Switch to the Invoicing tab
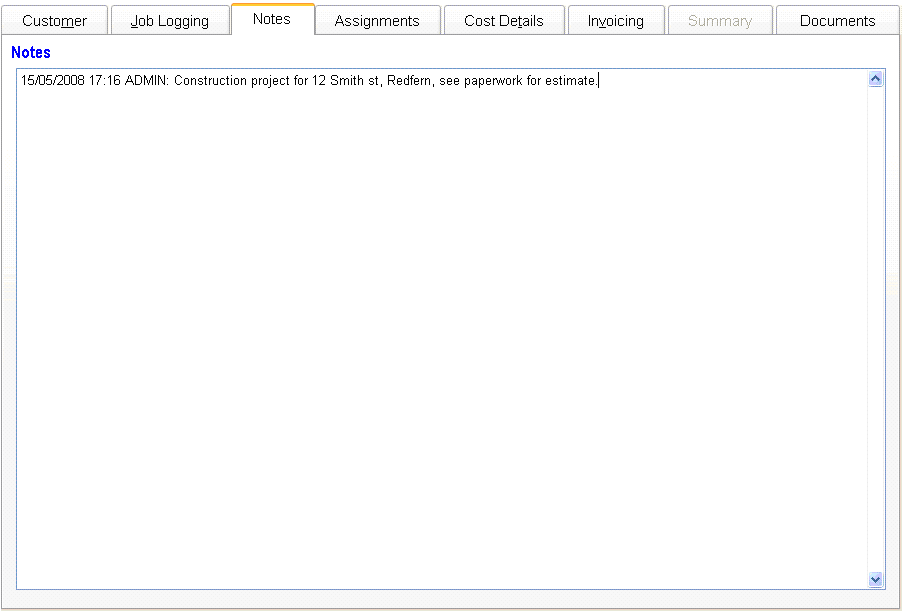The image size is (903, 611). 615,21
